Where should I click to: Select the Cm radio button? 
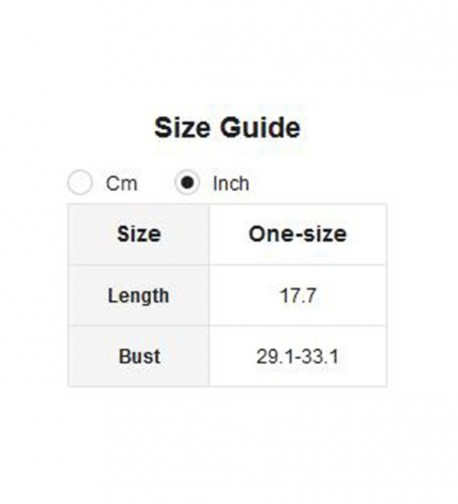coord(80,182)
